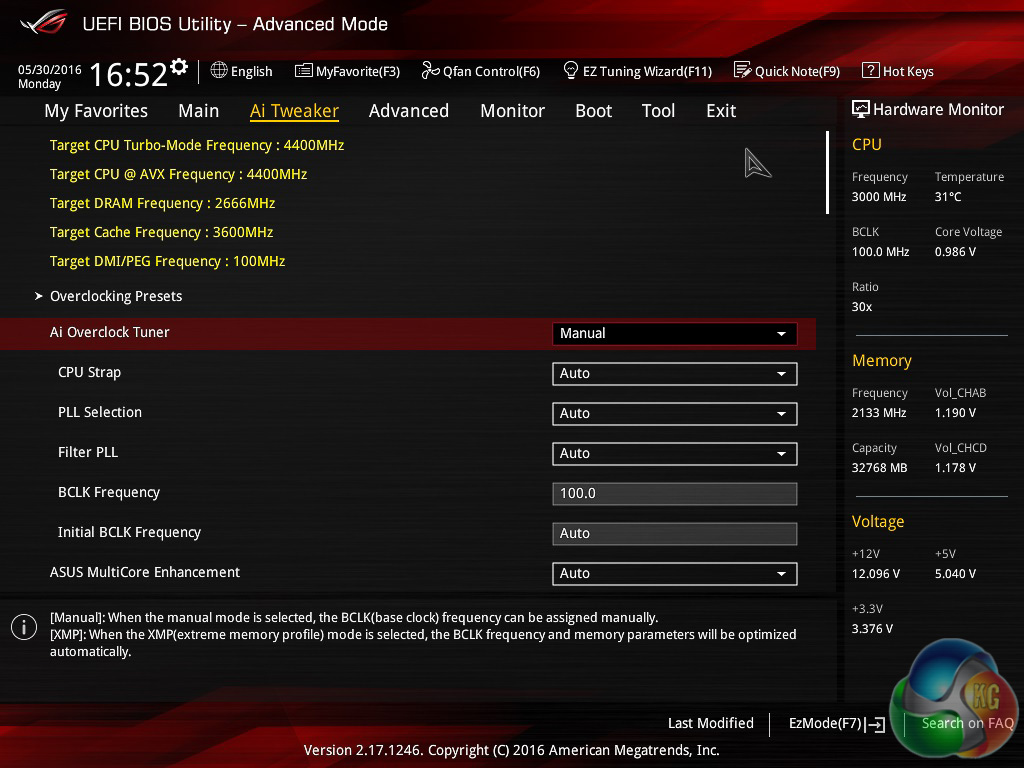The height and width of the screenshot is (768, 1024).
Task: Click the Initial BCLK Frequency field
Action: coord(674,534)
